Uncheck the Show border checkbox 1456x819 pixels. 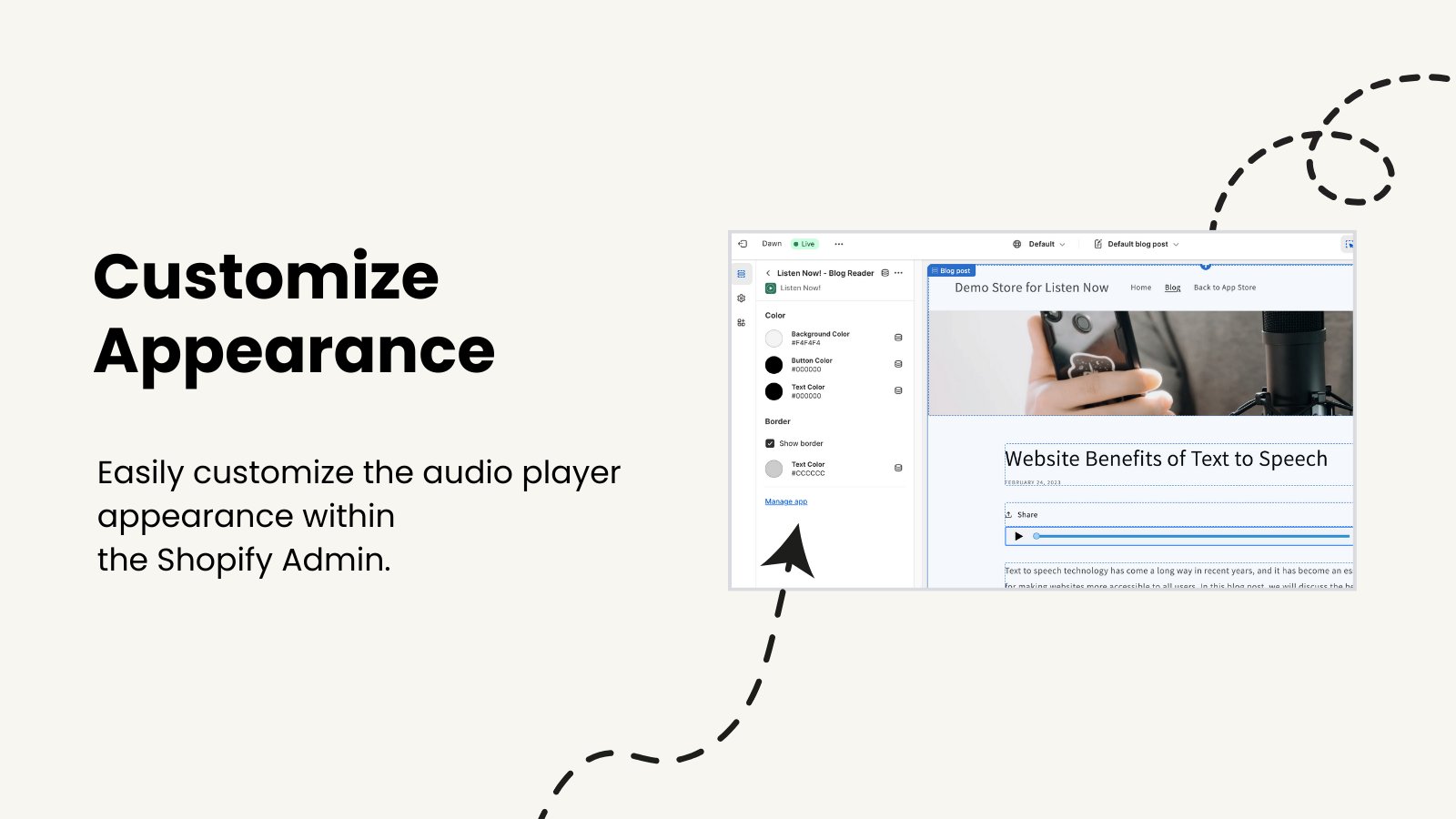coord(770,444)
